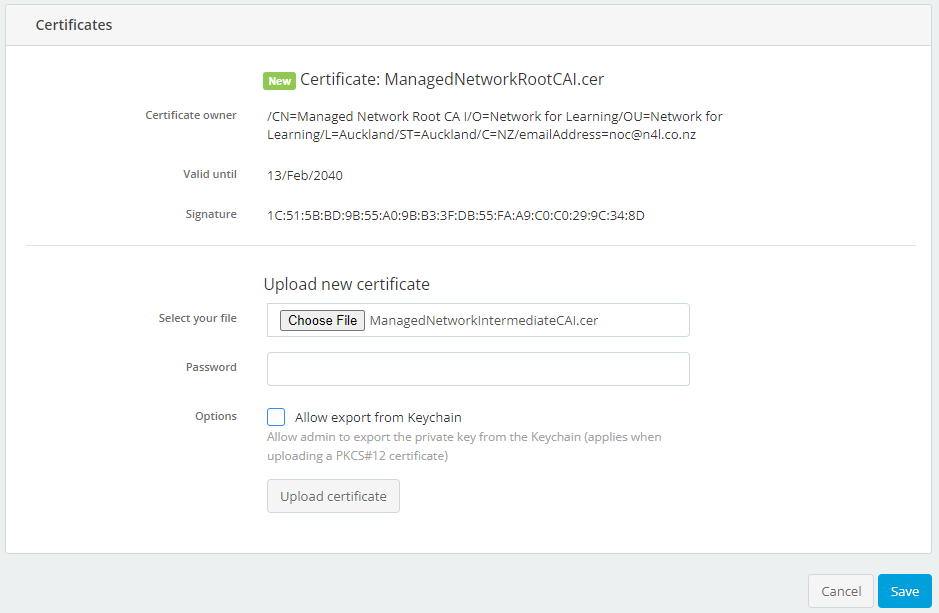Image resolution: width=939 pixels, height=613 pixels.
Task: Click the Certificates panel header
Action: (x=73, y=24)
